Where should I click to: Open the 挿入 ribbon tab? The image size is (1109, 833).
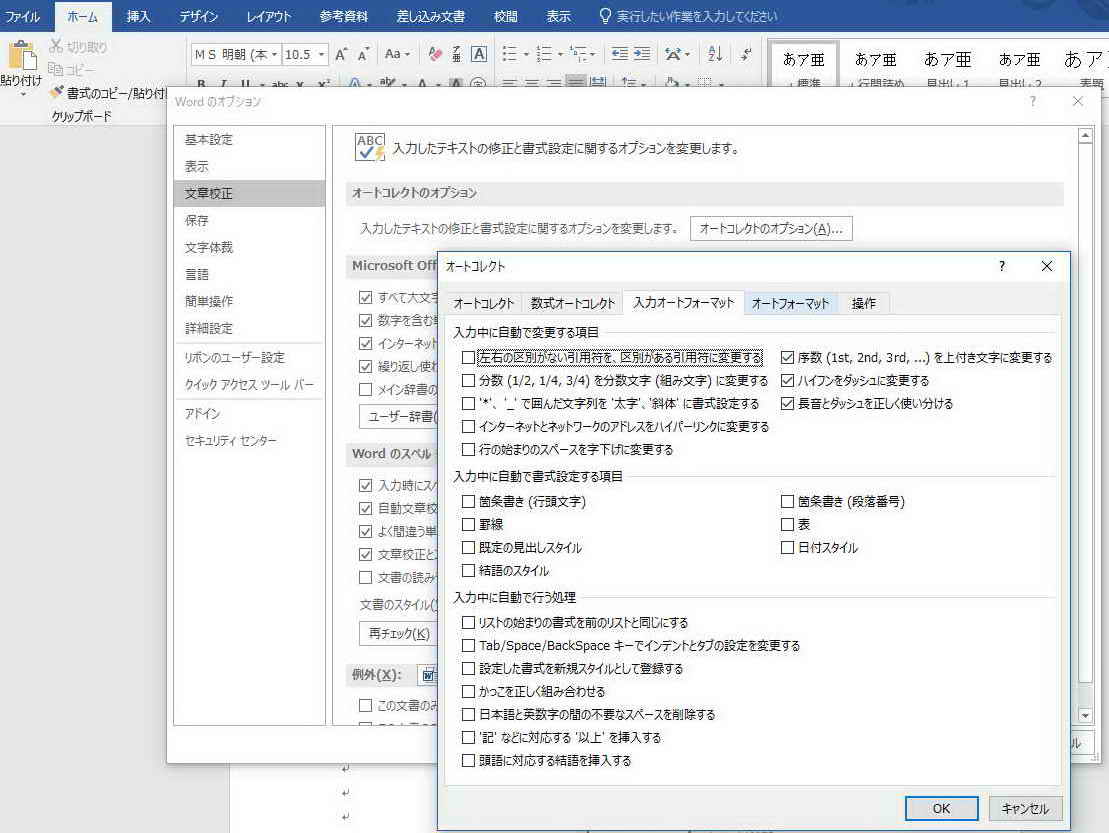click(140, 17)
